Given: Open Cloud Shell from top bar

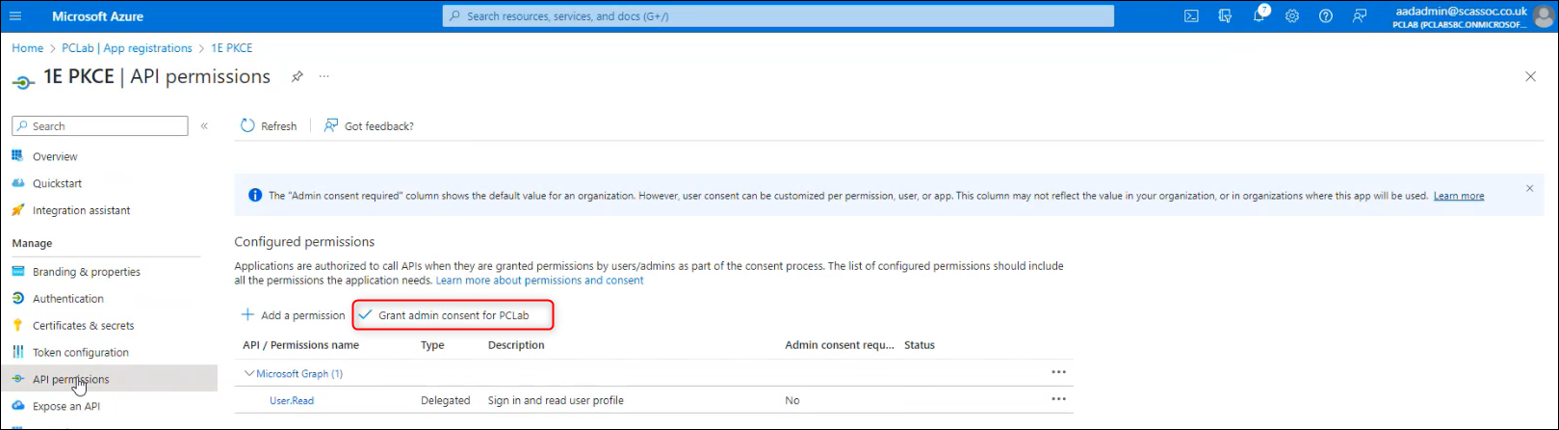Looking at the screenshot, I should pos(1191,16).
